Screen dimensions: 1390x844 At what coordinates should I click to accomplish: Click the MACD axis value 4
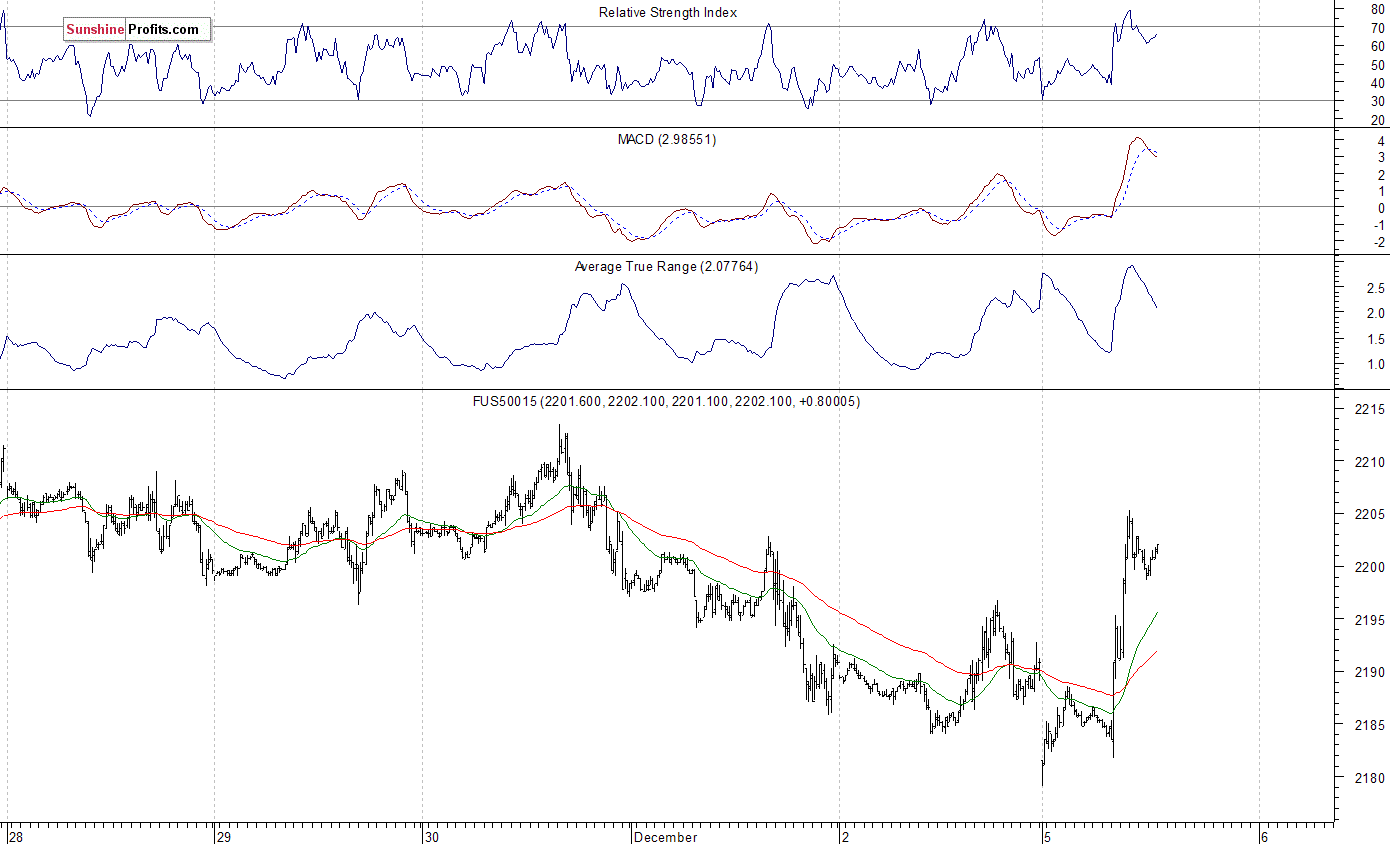[1381, 142]
